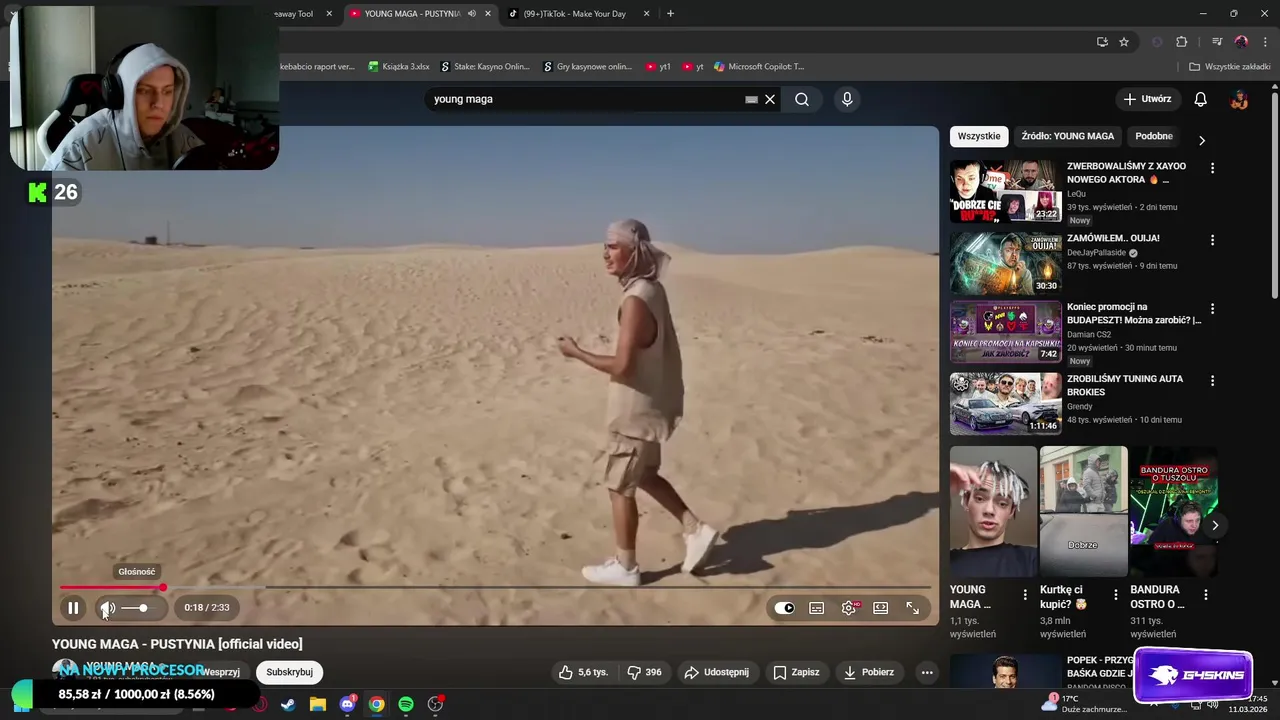Open Spotify from the taskbar
Screen dimensions: 1280x720
point(406,704)
